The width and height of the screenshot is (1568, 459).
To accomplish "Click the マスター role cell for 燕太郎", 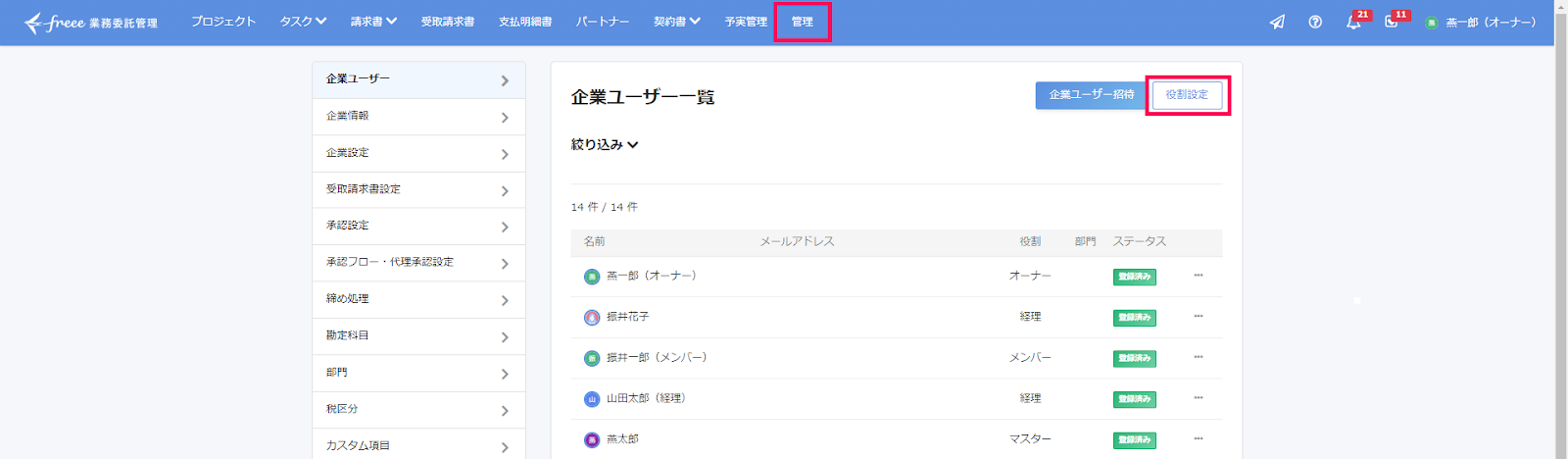I will point(1030,439).
